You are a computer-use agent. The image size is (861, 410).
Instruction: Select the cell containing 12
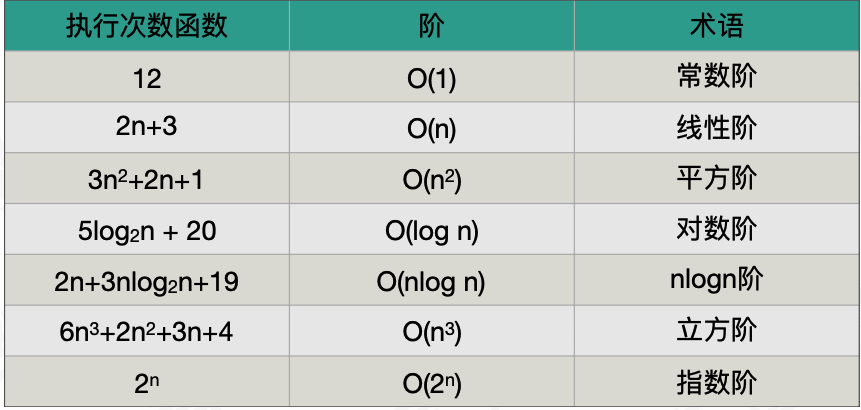point(147,76)
